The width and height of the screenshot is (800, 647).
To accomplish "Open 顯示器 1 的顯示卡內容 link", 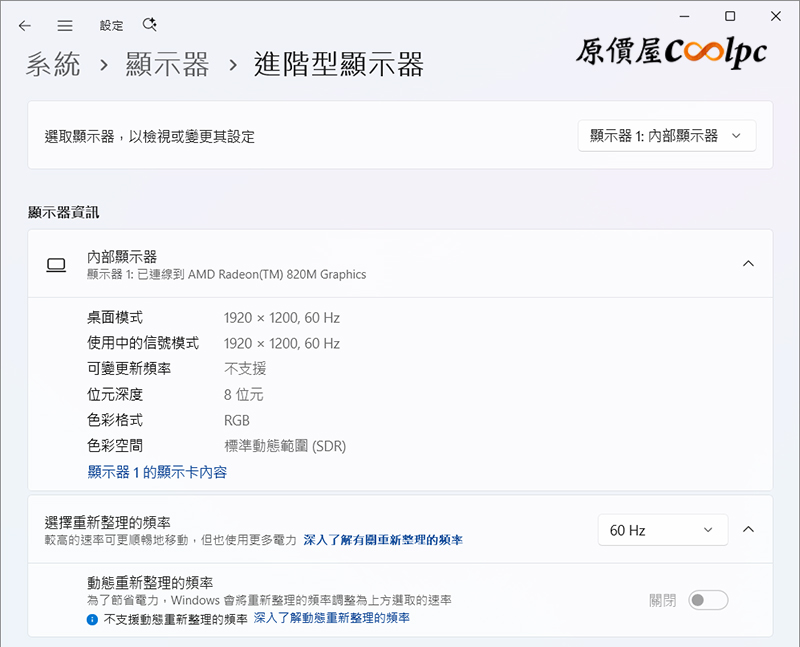I will click(x=157, y=472).
